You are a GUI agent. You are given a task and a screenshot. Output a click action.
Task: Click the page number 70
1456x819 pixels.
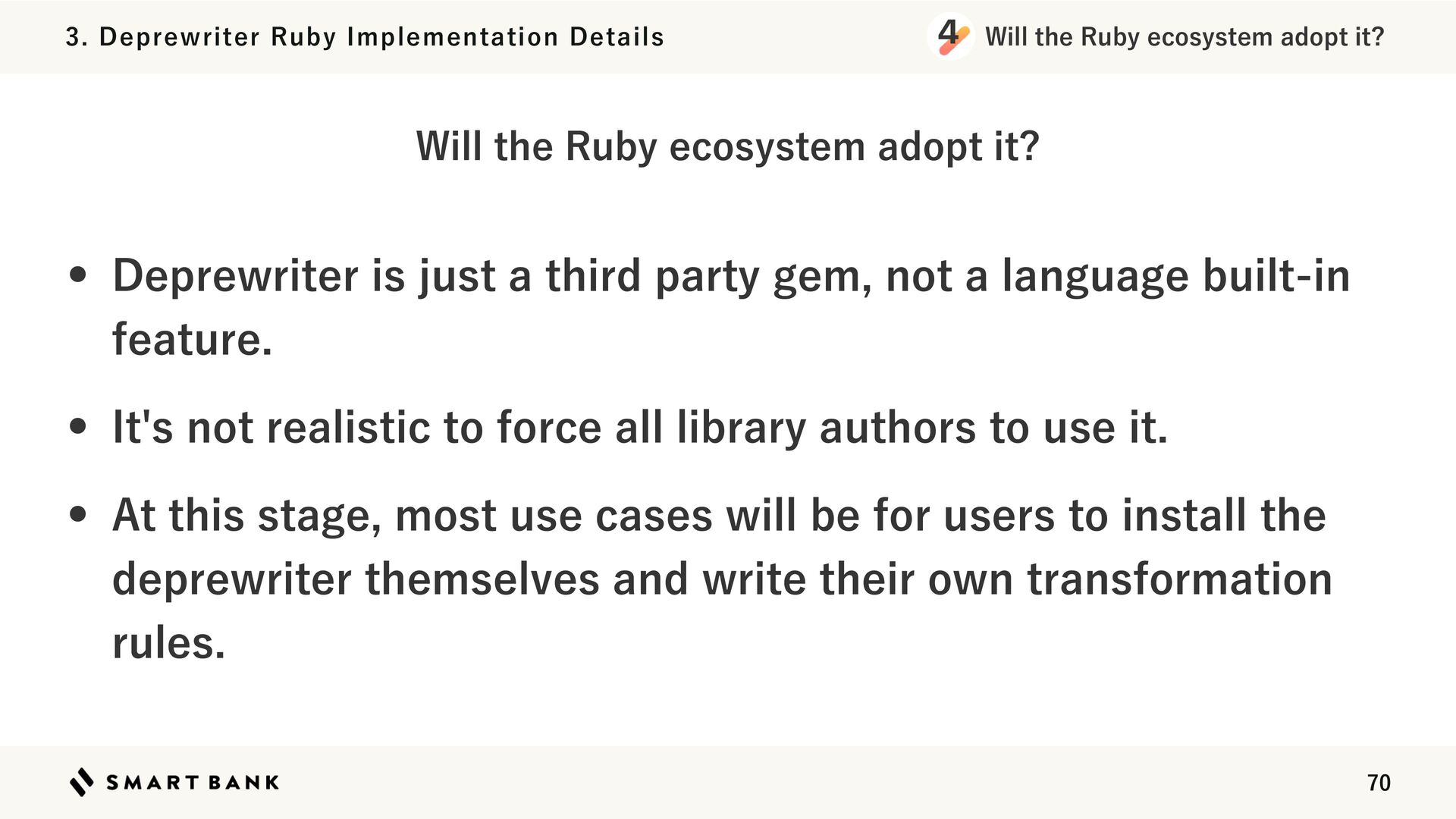pyautogui.click(x=1378, y=783)
